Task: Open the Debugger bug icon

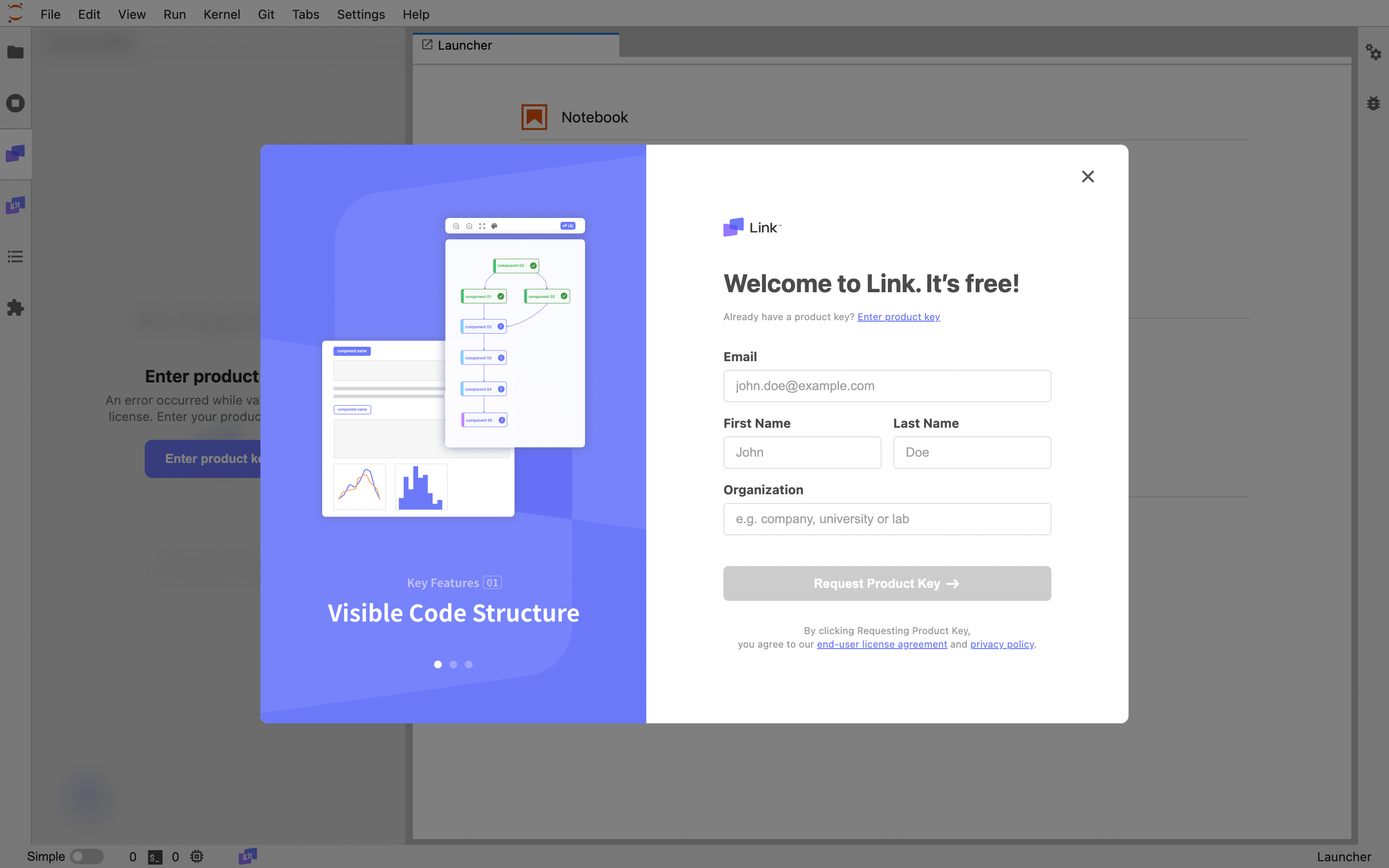Action: click(1373, 103)
